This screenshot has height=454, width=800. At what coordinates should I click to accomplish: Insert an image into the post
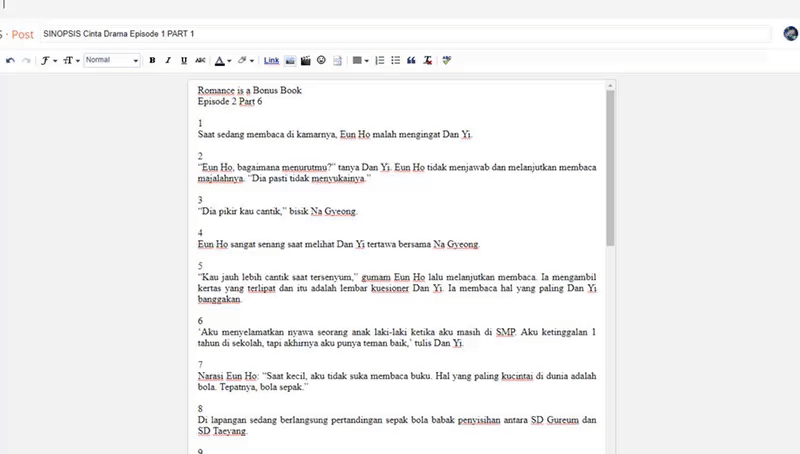[x=290, y=60]
